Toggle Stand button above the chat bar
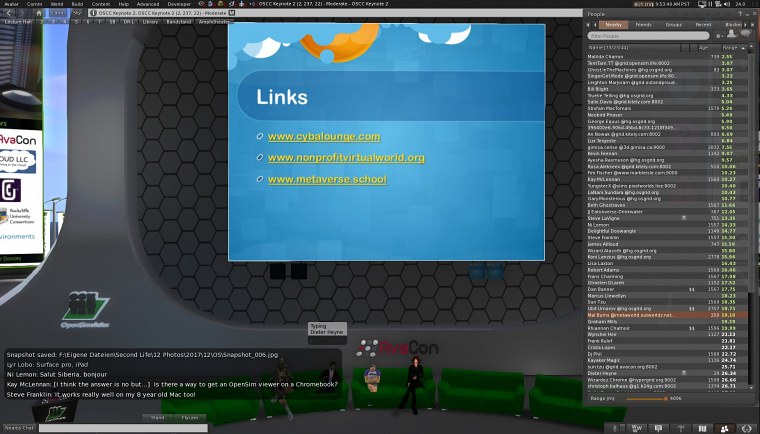The width and height of the screenshot is (760, 434). 158,417
